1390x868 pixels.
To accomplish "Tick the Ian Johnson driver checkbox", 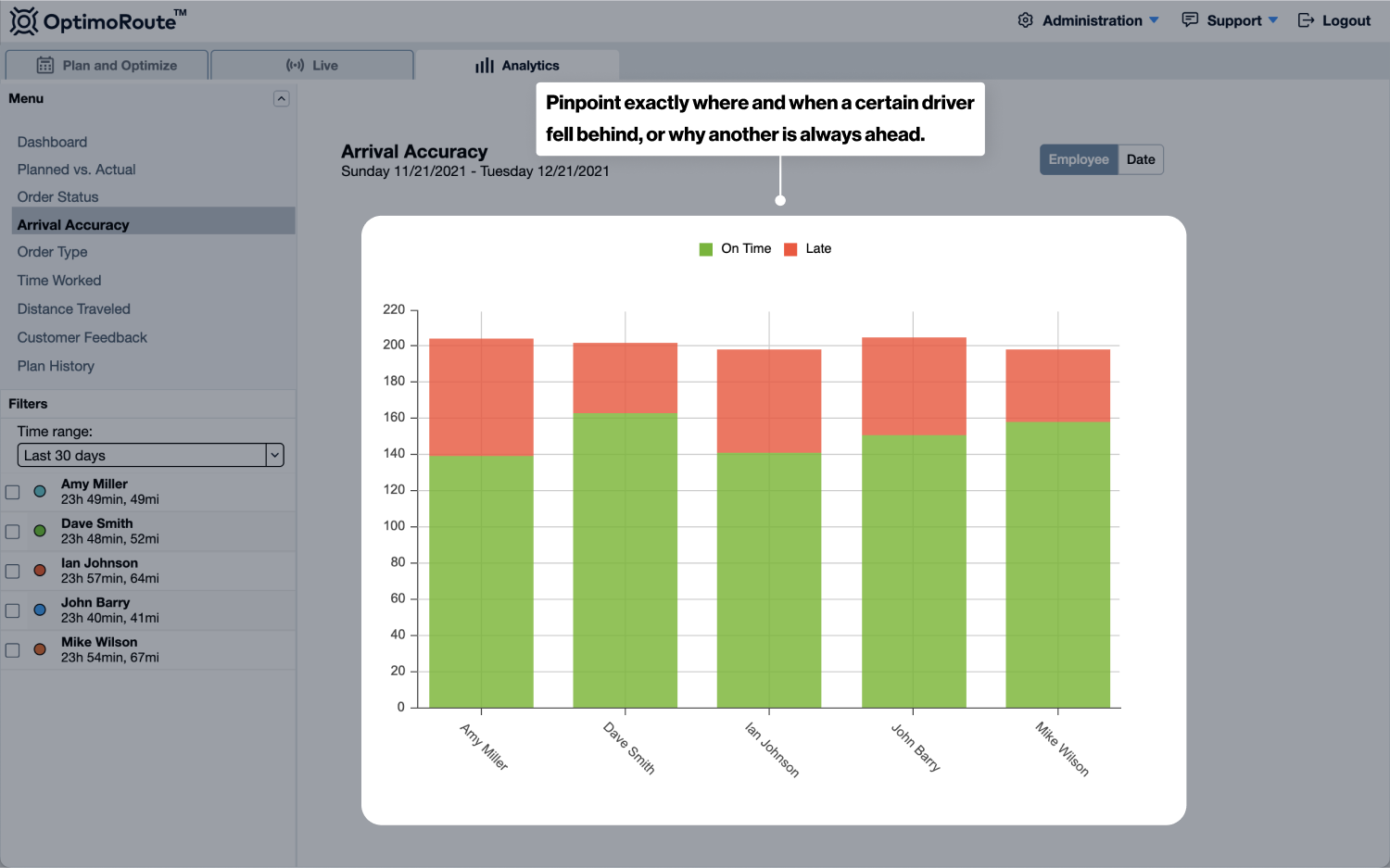I will coord(13,572).
